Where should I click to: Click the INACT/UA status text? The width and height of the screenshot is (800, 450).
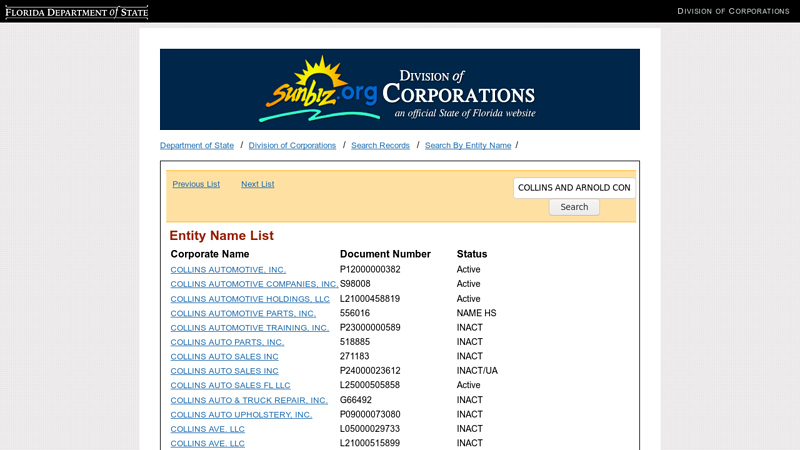(477, 371)
